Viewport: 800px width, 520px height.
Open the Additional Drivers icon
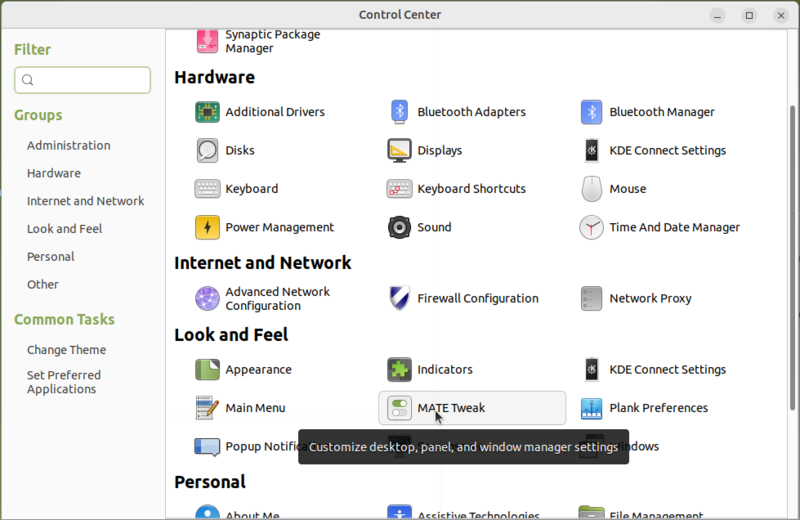[x=207, y=112]
